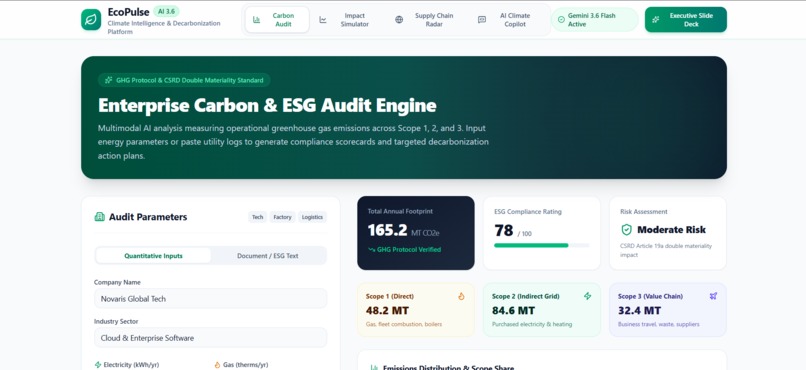Select the Quantitative Inputs tab
The height and width of the screenshot is (370, 806).
153,255
